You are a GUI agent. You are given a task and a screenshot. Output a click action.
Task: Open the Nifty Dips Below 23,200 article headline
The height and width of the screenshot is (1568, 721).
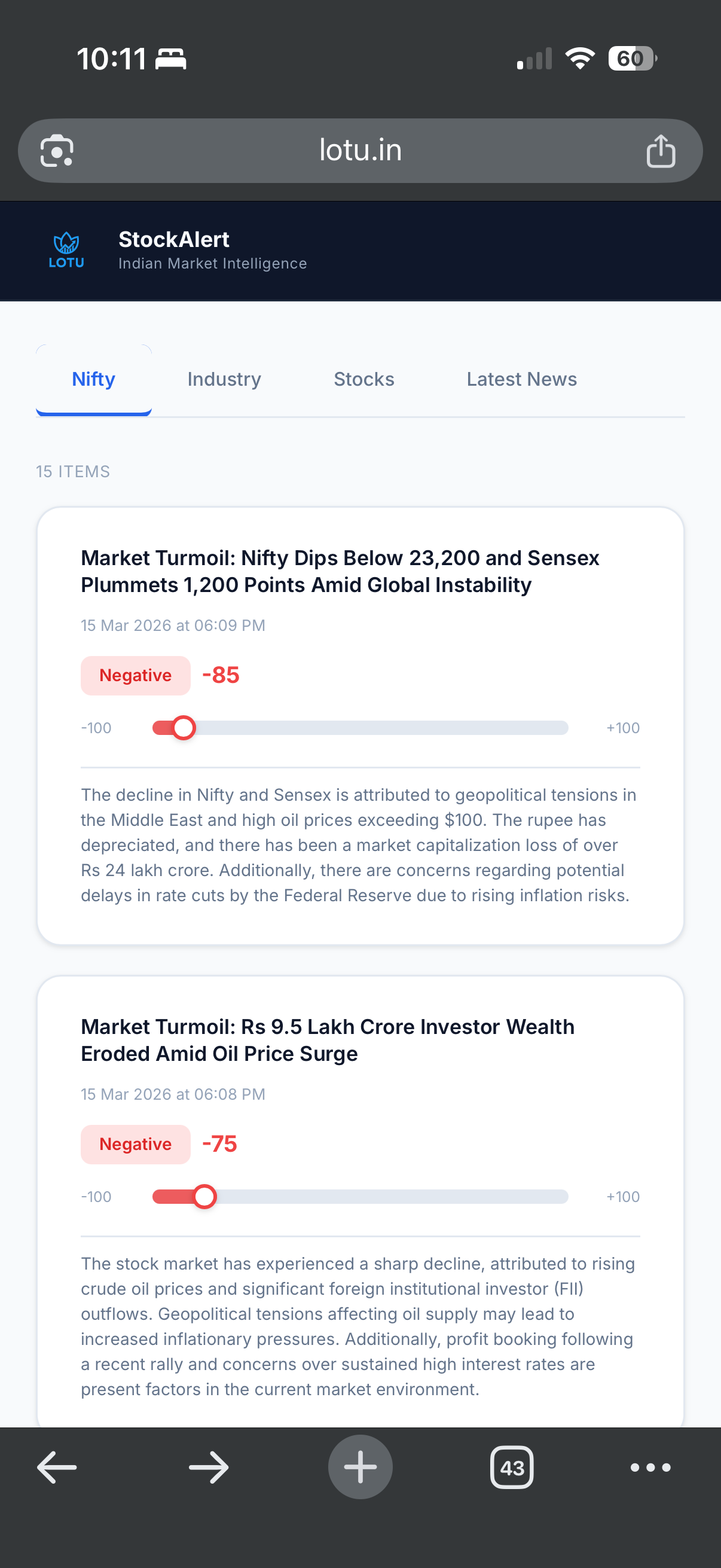pos(340,571)
